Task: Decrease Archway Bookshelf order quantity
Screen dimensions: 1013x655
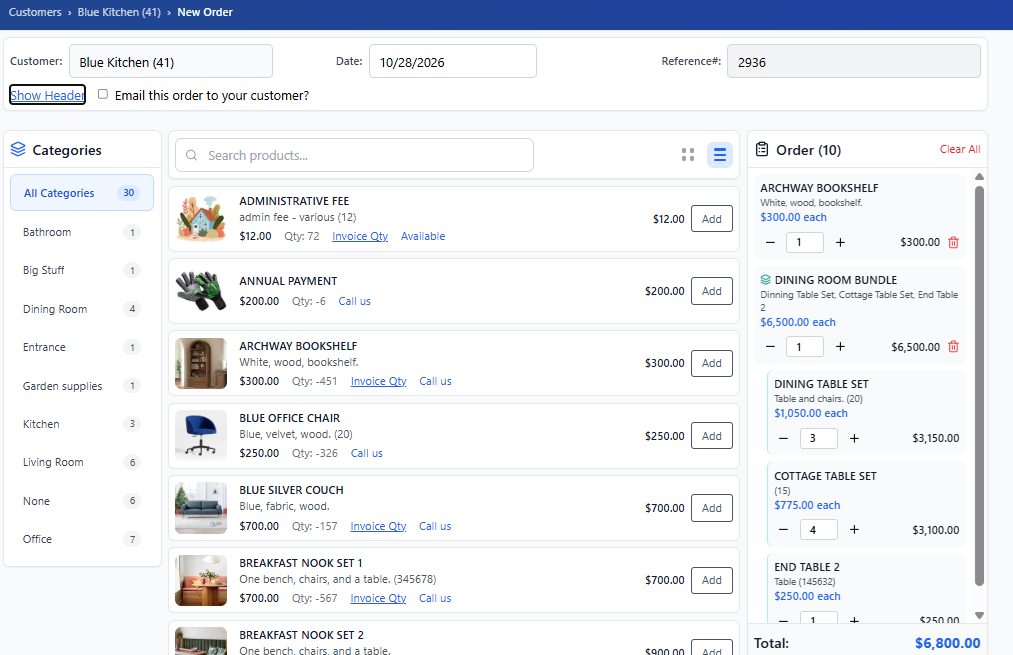Action: (770, 242)
